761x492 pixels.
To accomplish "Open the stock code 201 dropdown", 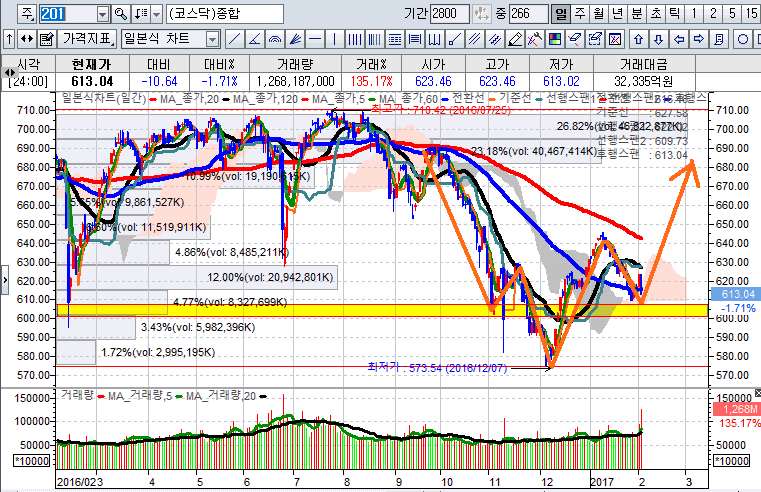I will [x=102, y=14].
